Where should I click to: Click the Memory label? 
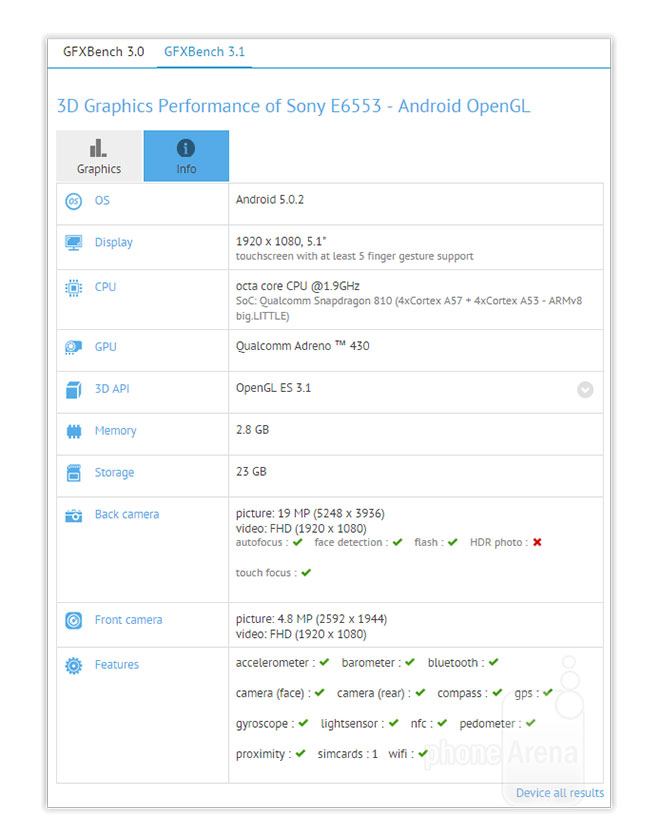click(x=116, y=430)
